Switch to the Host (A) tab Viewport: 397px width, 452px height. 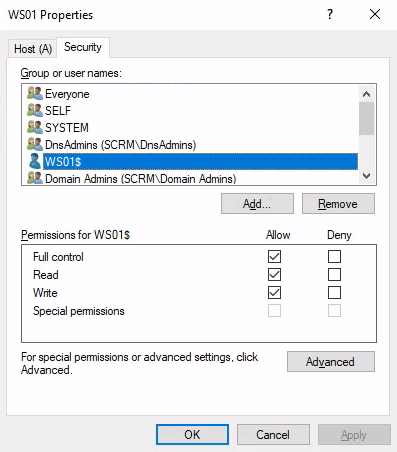point(33,49)
